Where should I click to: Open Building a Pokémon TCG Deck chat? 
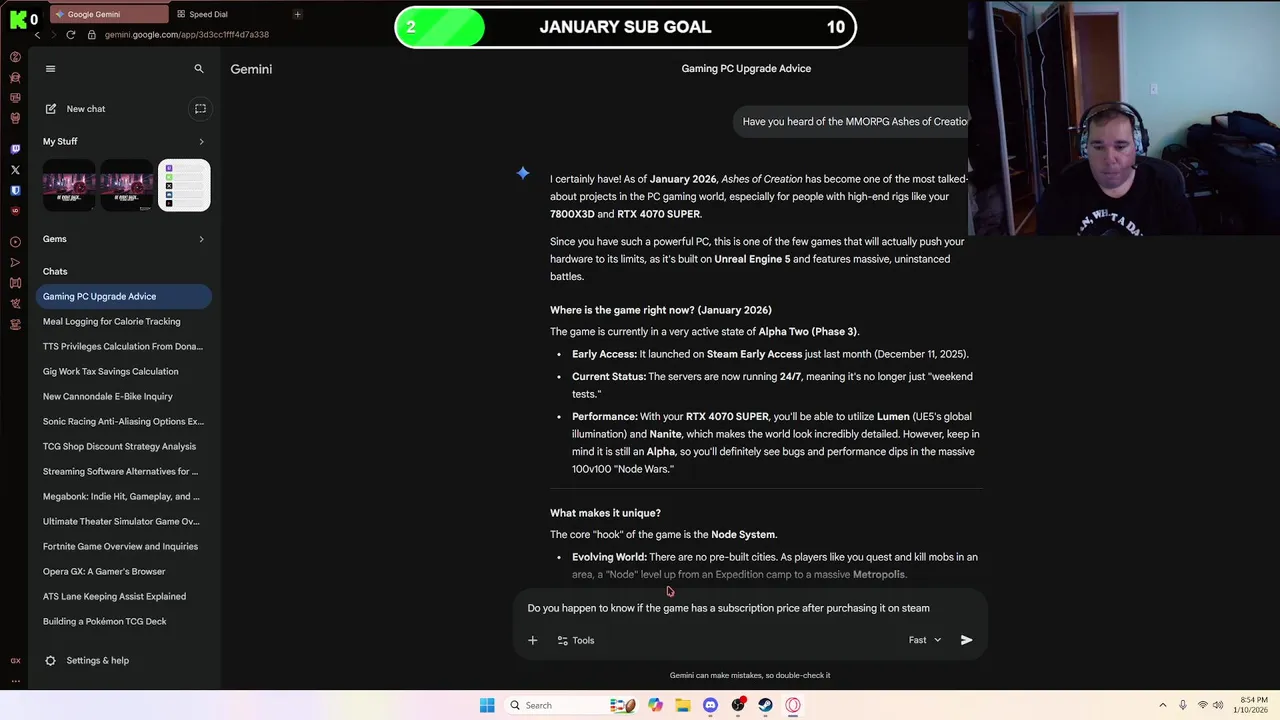click(x=124, y=621)
